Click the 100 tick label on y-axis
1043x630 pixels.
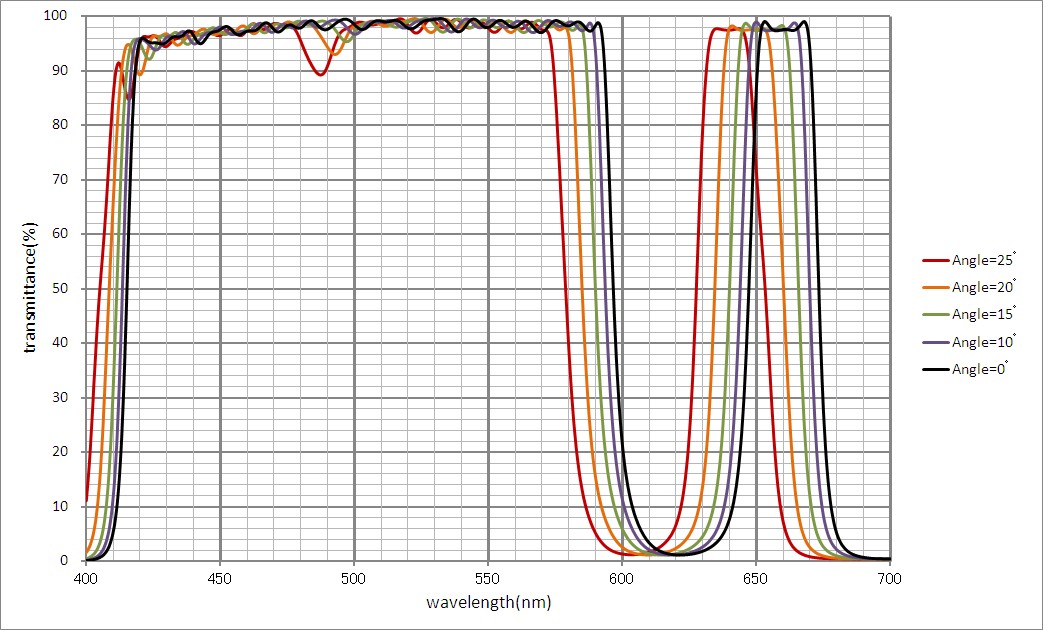point(63,16)
